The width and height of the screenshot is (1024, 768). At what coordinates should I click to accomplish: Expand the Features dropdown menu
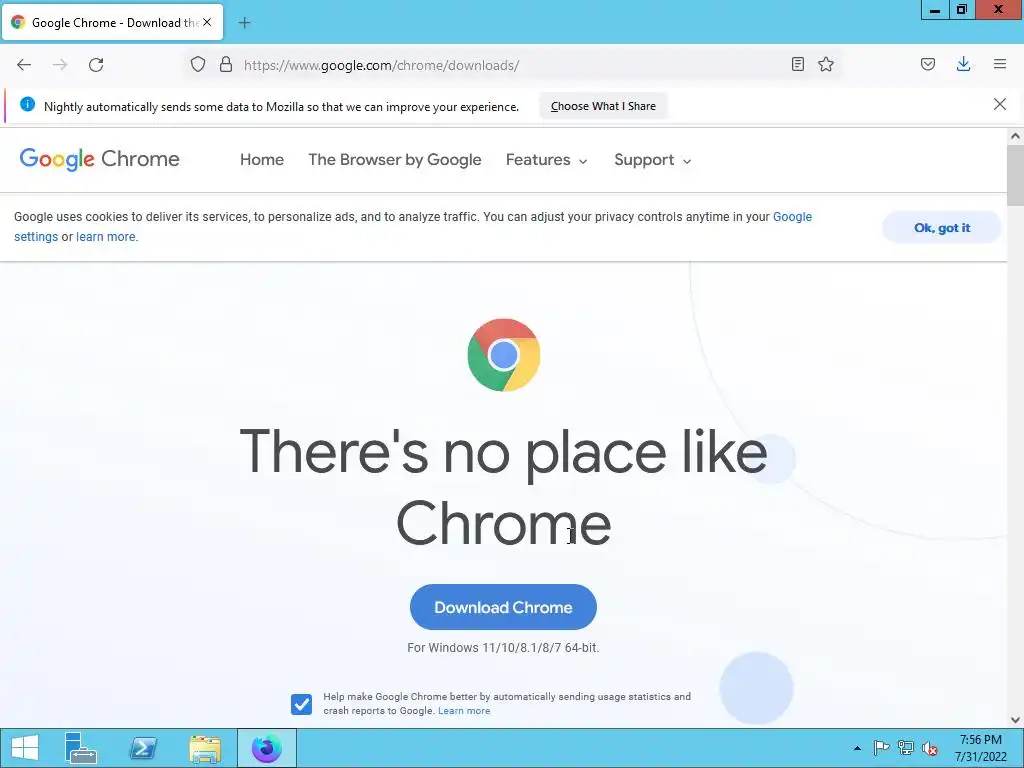[x=547, y=160]
